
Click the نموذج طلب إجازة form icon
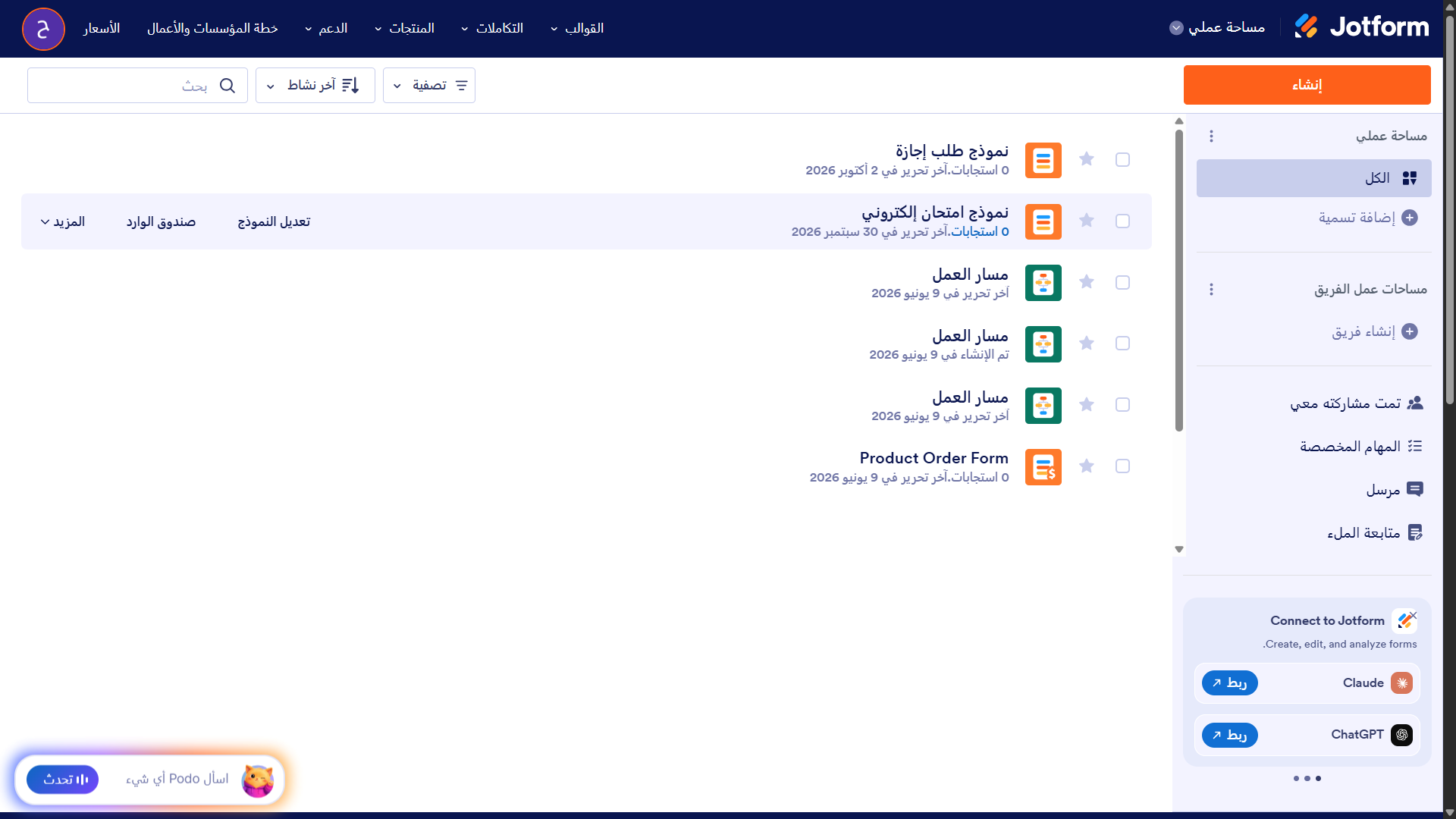pyautogui.click(x=1043, y=161)
